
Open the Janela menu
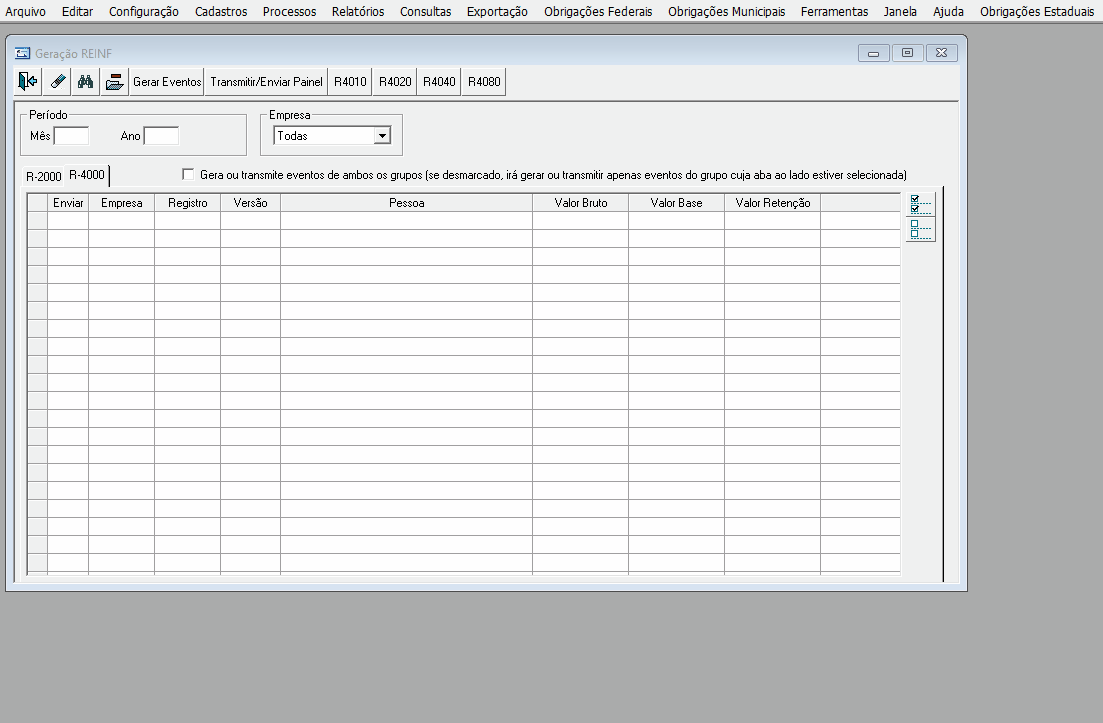900,11
